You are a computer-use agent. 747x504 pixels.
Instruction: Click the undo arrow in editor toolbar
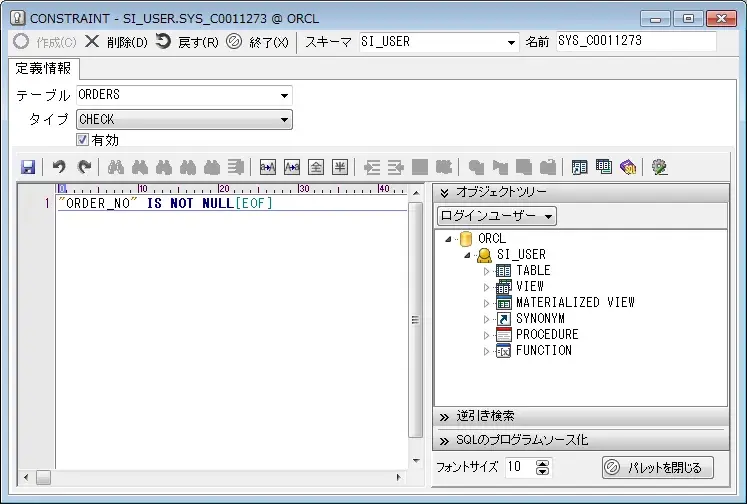(59, 167)
